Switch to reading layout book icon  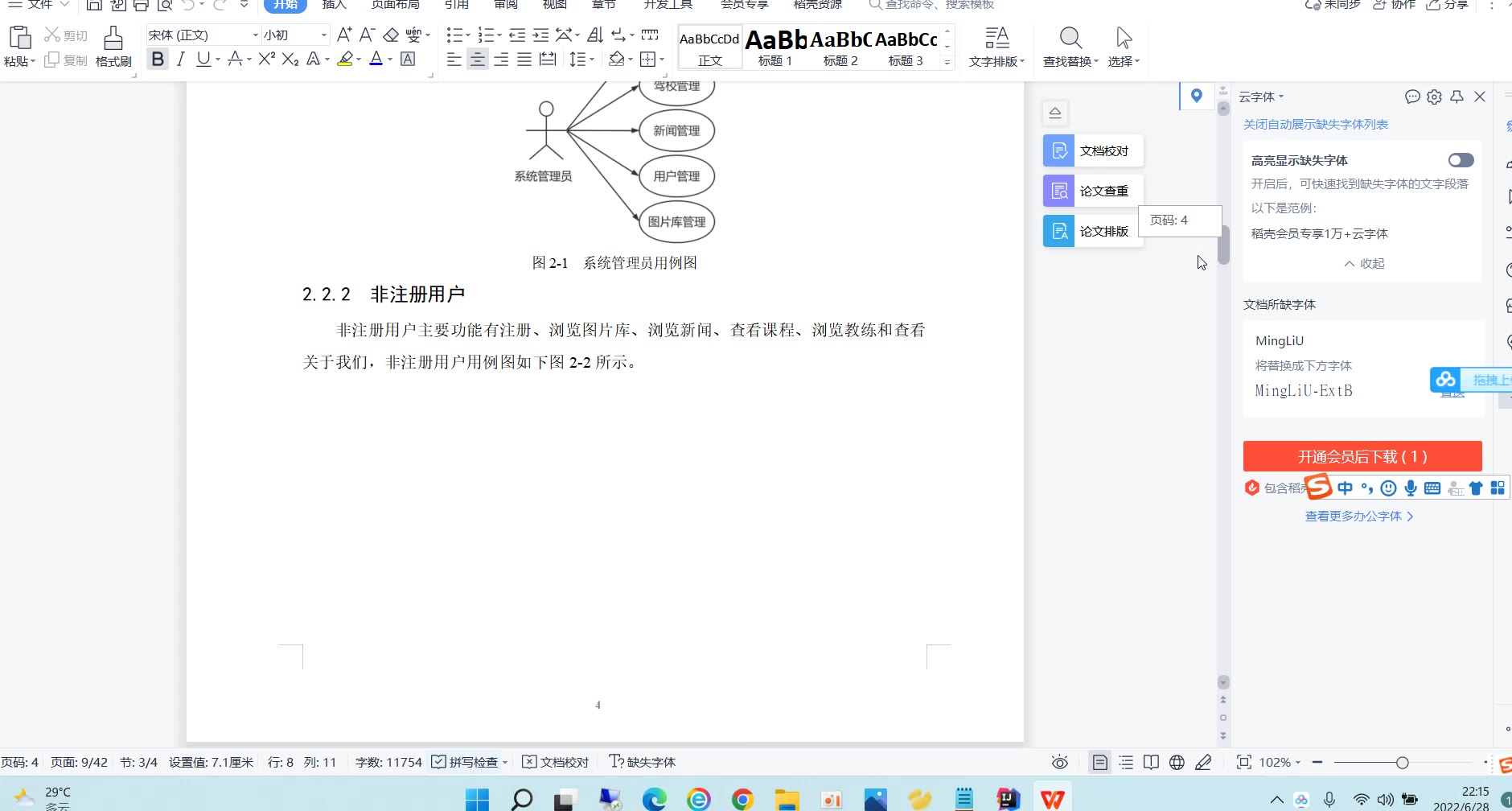pyautogui.click(x=1151, y=762)
